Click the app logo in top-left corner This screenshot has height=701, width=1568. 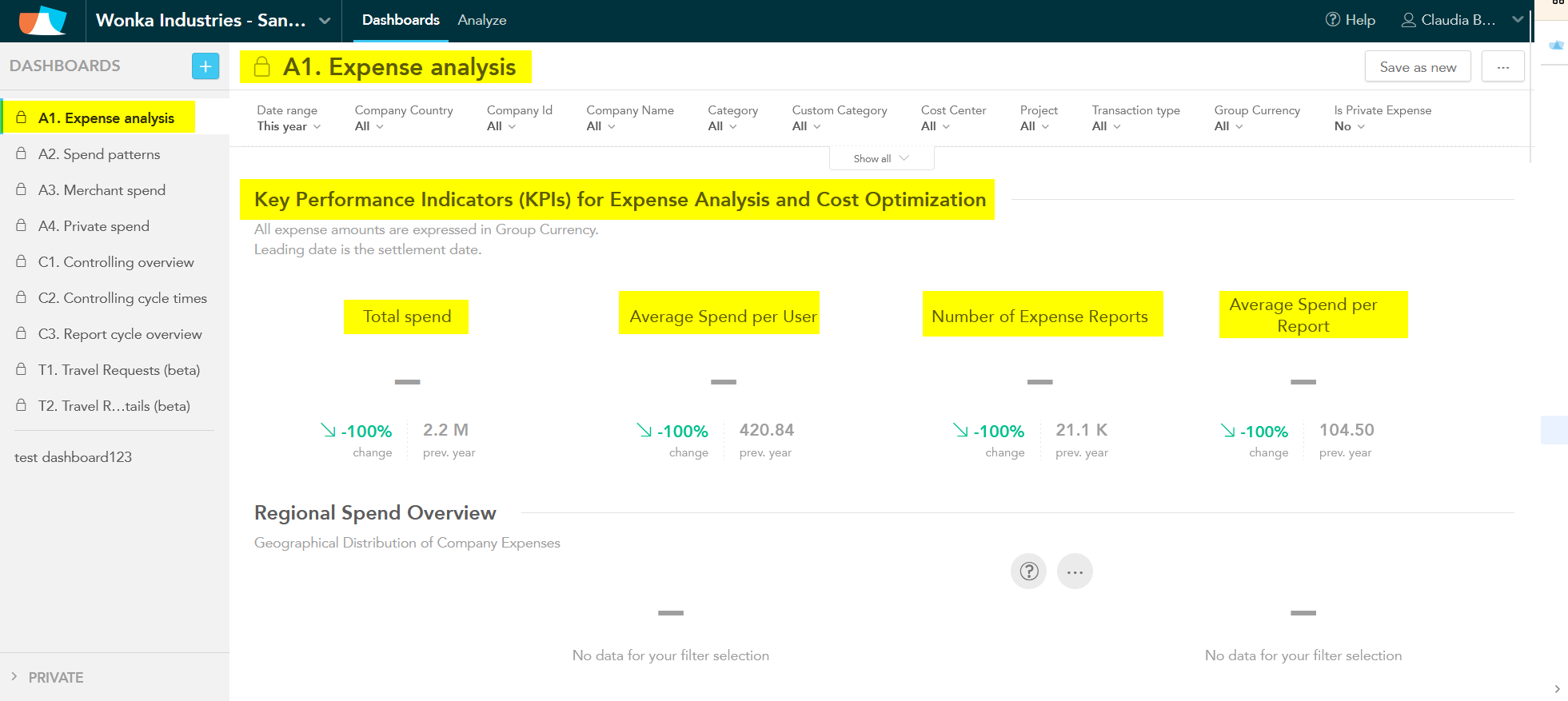pos(42,21)
